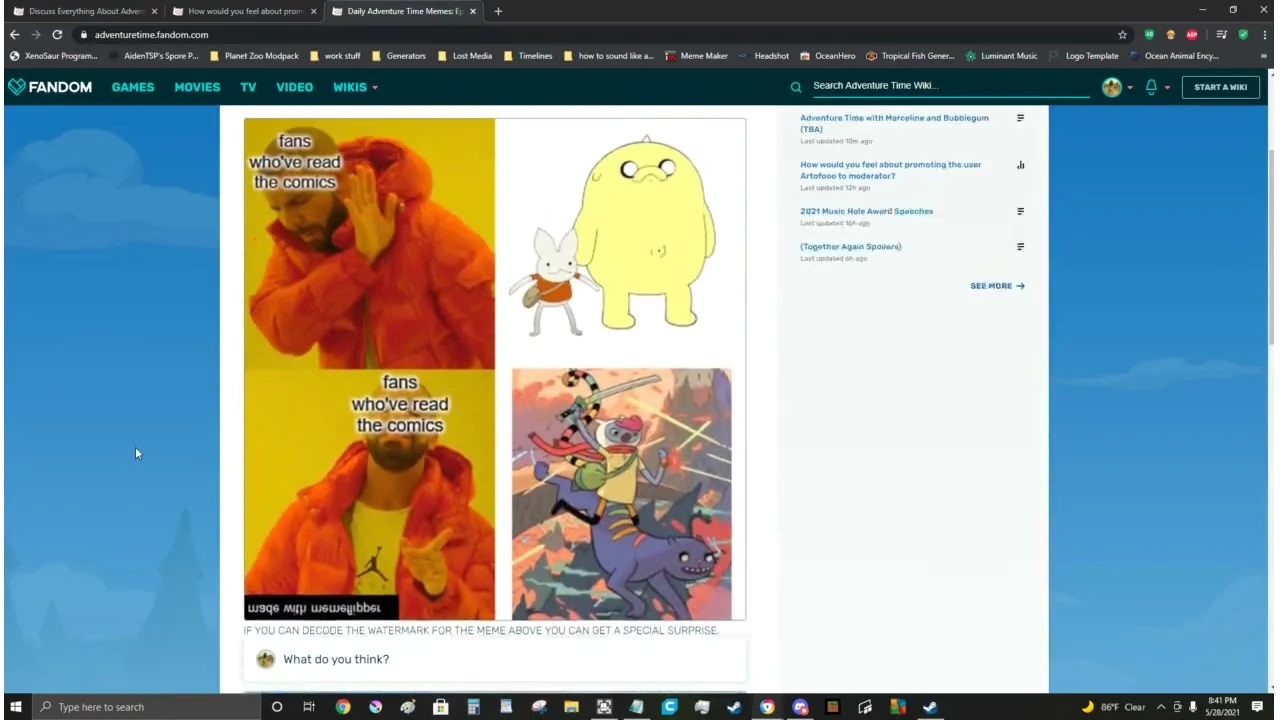Switch to the Daily Adventure Time Memes tab
This screenshot has width=1280, height=720.
400,11
